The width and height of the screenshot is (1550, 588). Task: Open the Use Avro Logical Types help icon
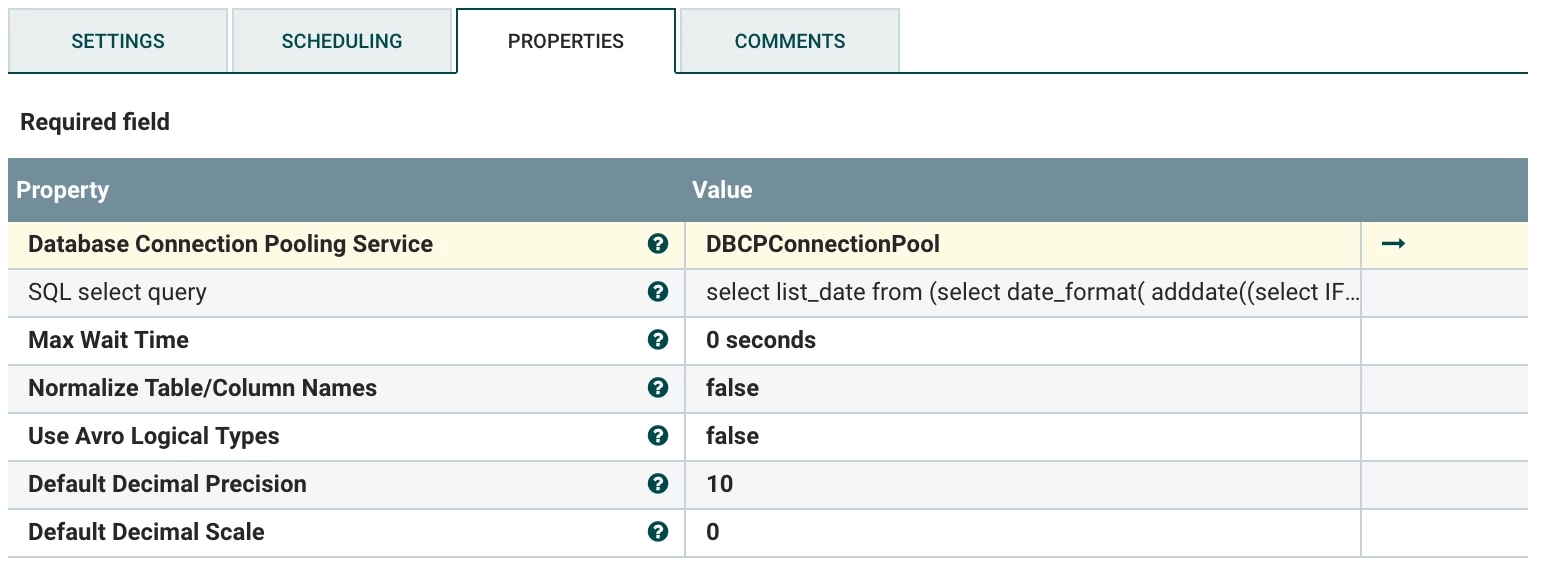tap(657, 436)
